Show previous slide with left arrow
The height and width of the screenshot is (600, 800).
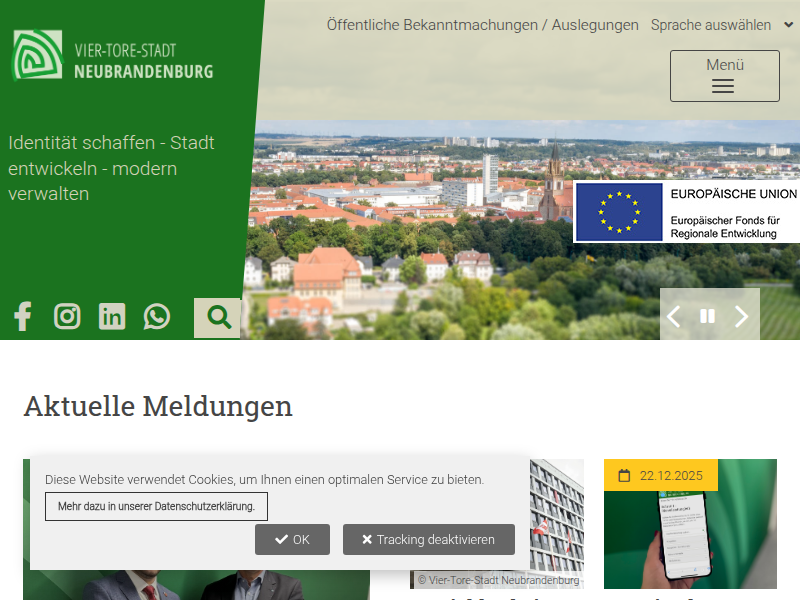pos(674,317)
